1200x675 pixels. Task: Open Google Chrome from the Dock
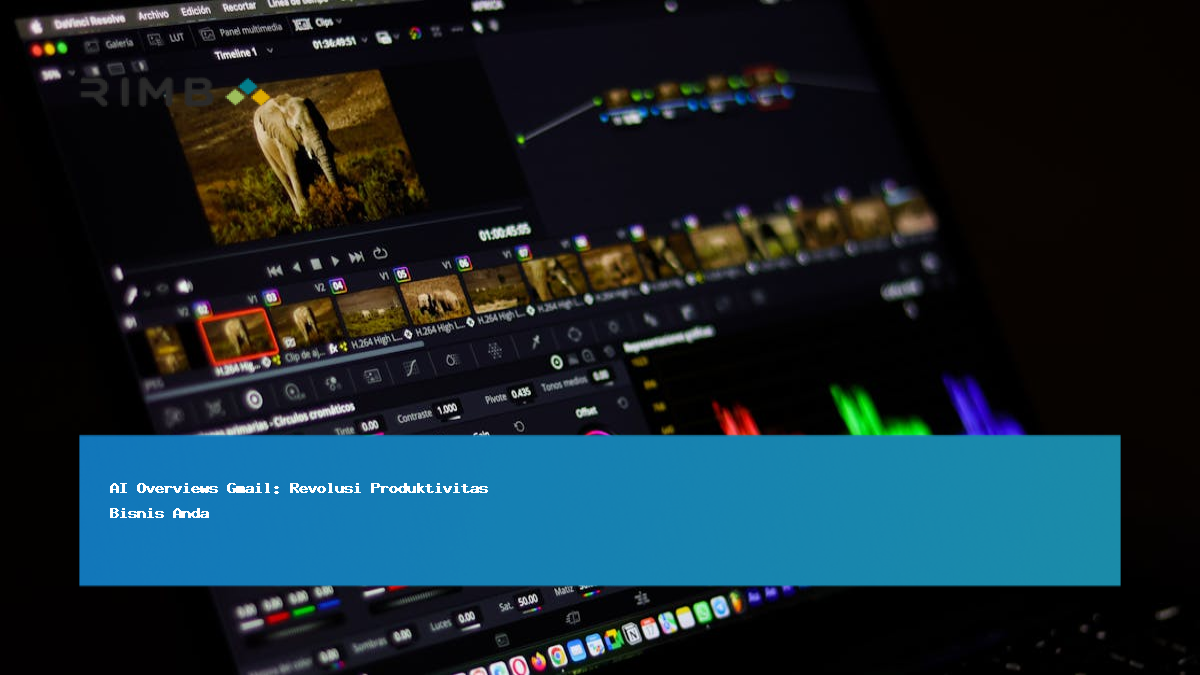click(558, 656)
